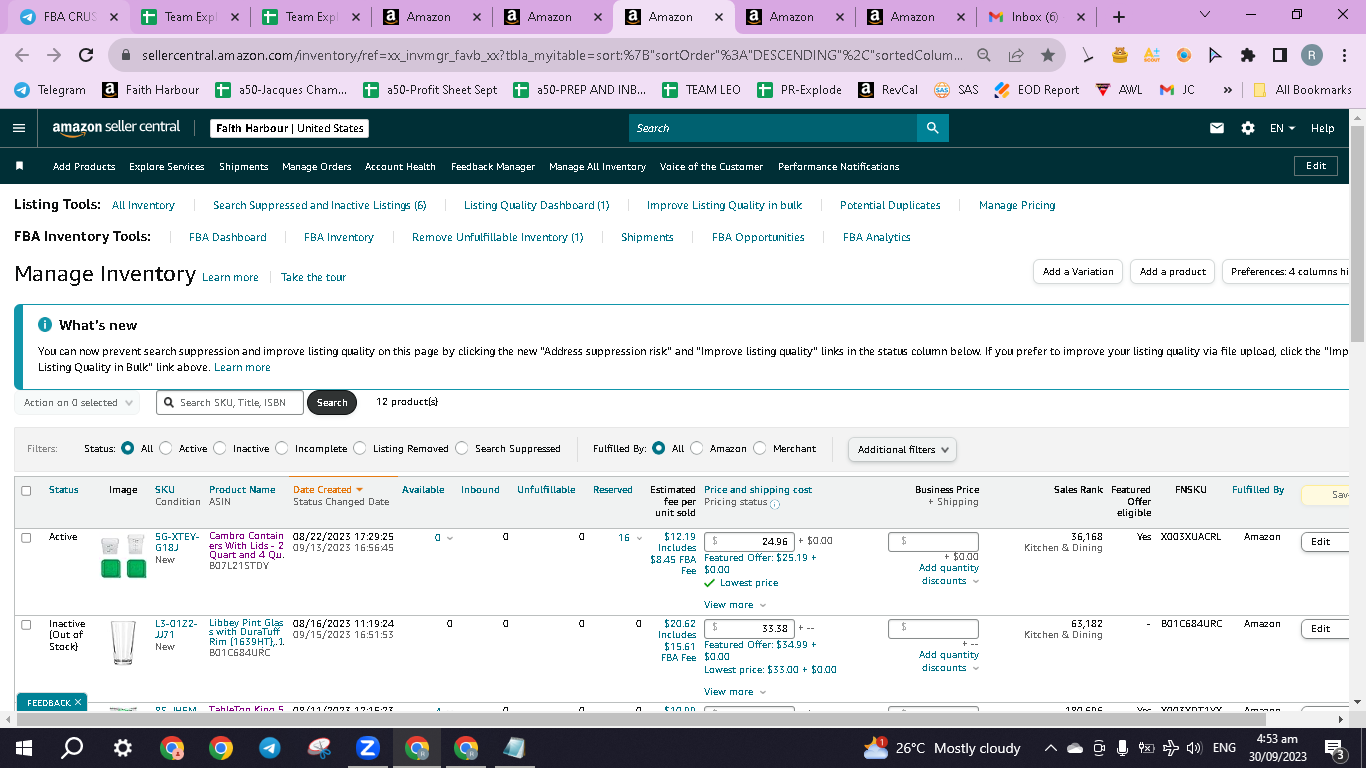Open Windows taskbar search
The height and width of the screenshot is (768, 1366).
tap(72, 748)
